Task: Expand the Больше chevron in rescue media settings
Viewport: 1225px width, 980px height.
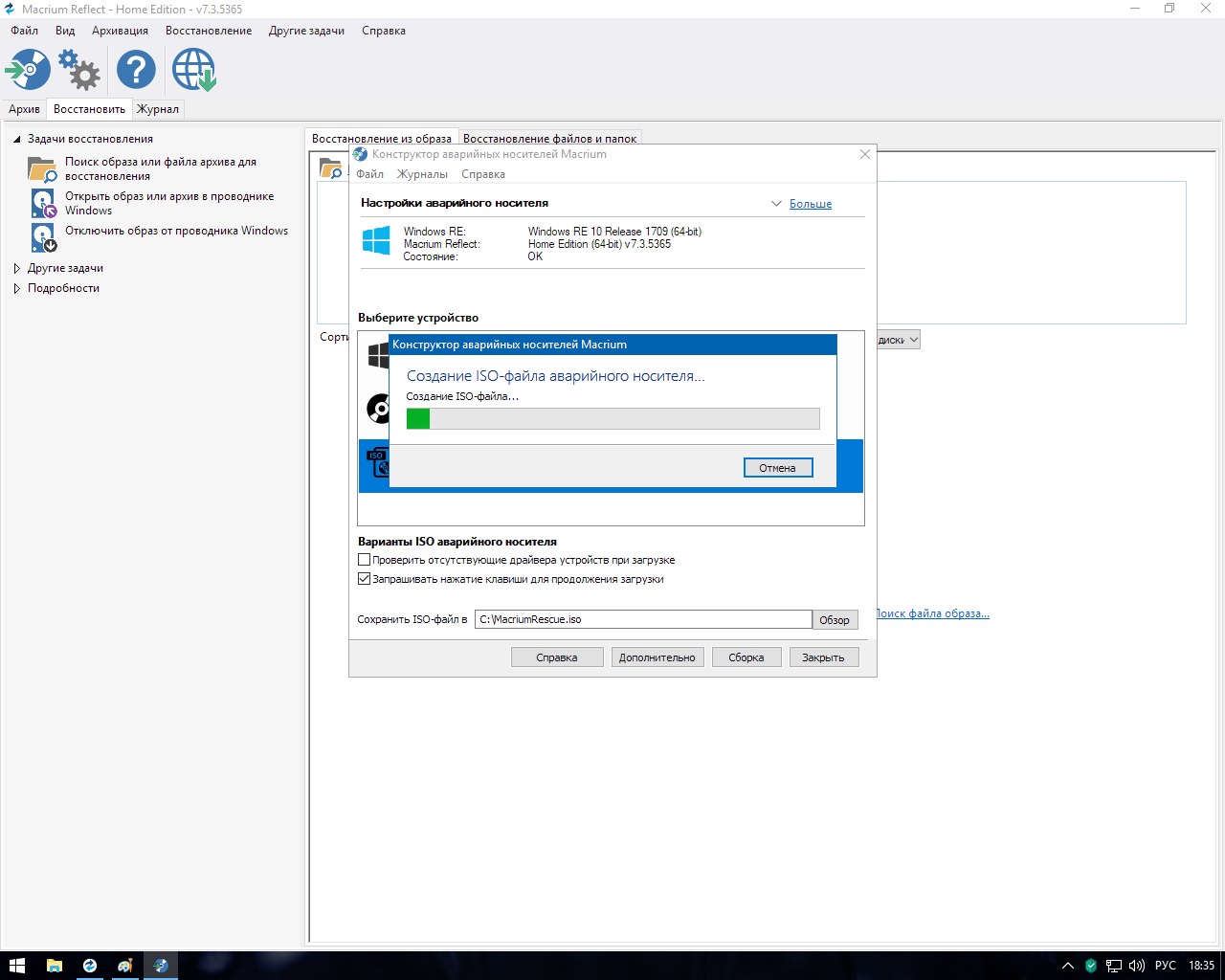Action: point(776,204)
